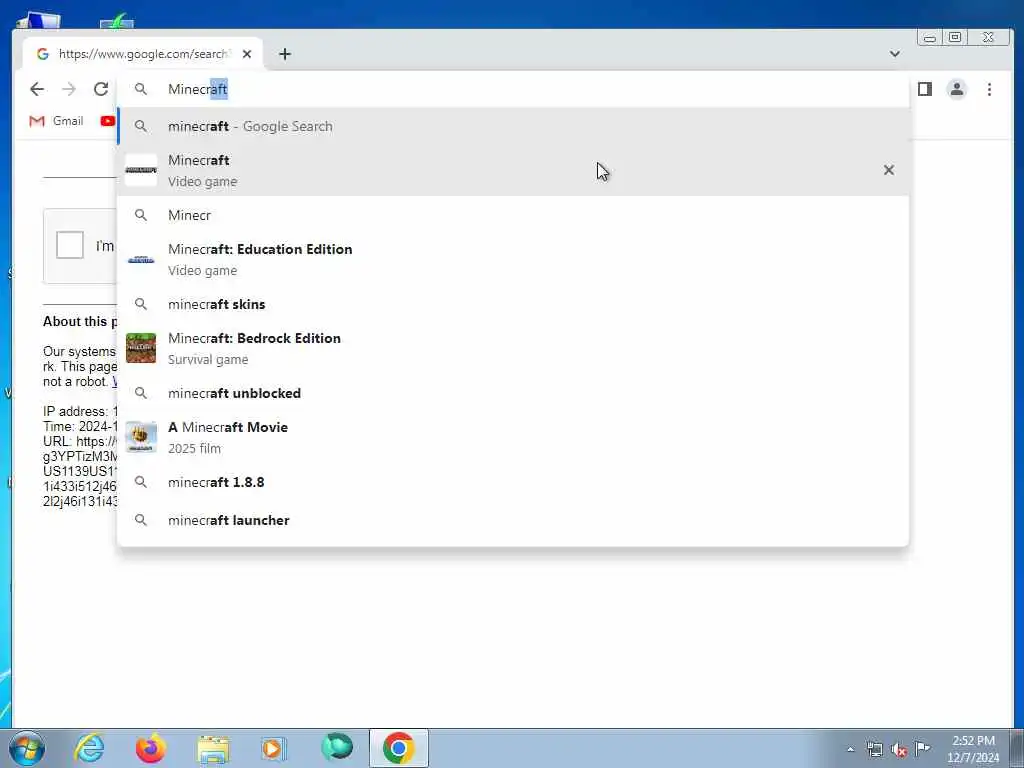Choose Minecraft: Bedrock Edition suggestion
The height and width of the screenshot is (768, 1024).
point(513,348)
